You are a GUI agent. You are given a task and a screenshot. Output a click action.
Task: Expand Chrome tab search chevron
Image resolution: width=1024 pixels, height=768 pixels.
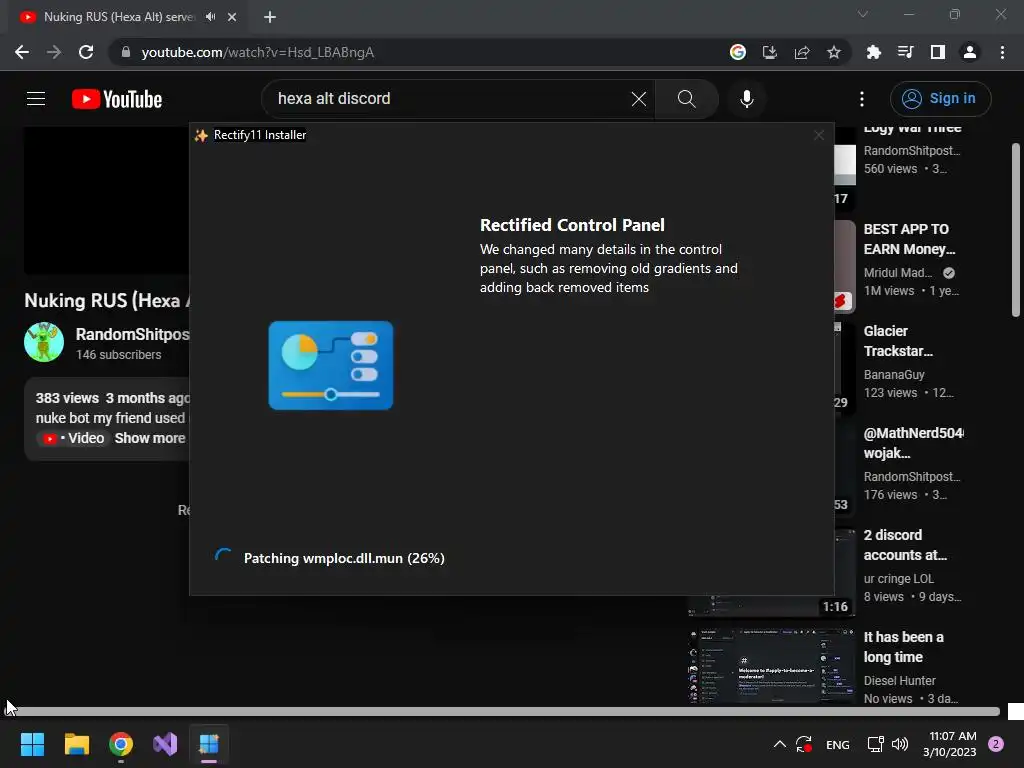tap(863, 14)
